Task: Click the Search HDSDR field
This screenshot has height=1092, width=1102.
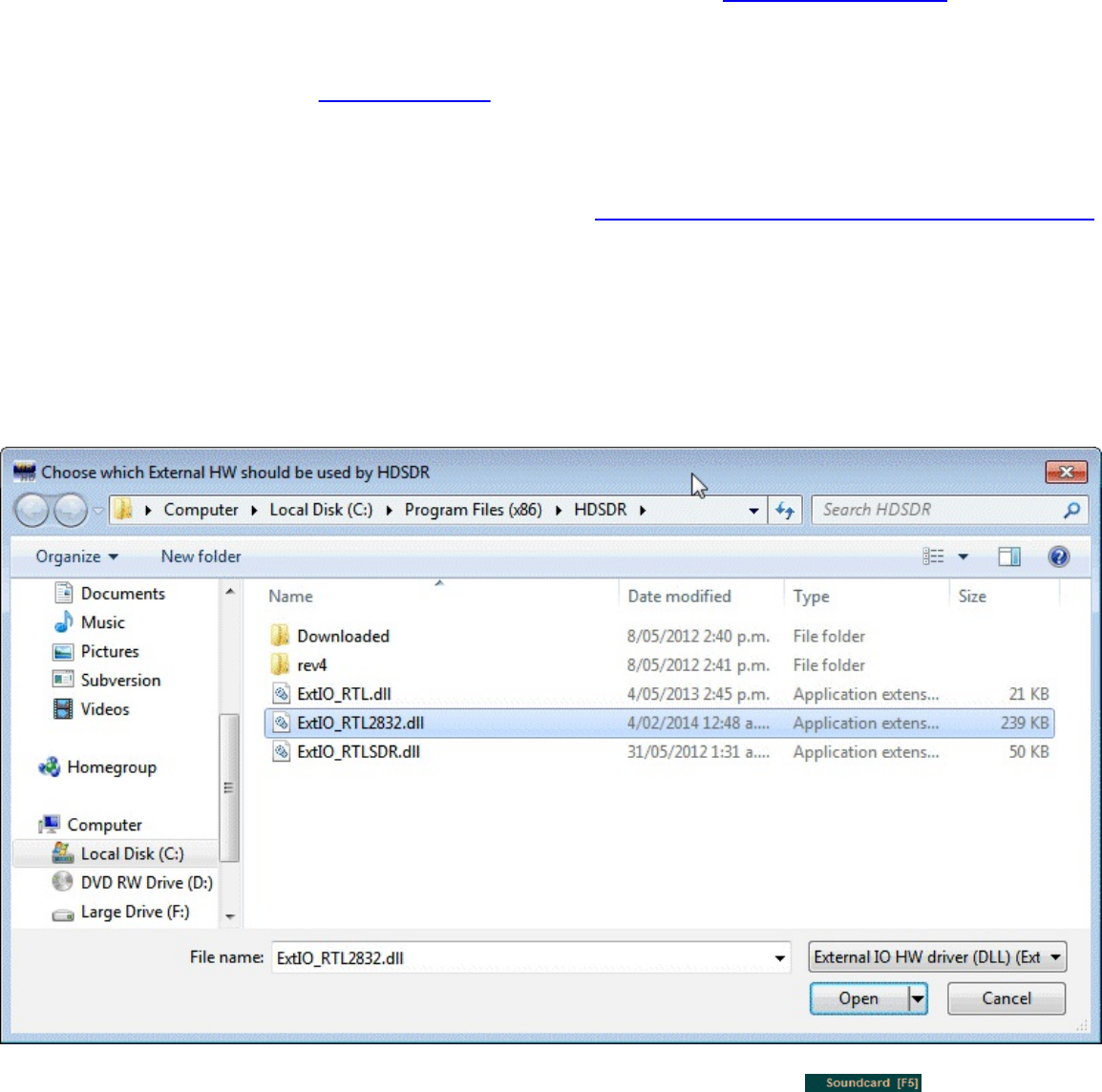Action: (949, 510)
